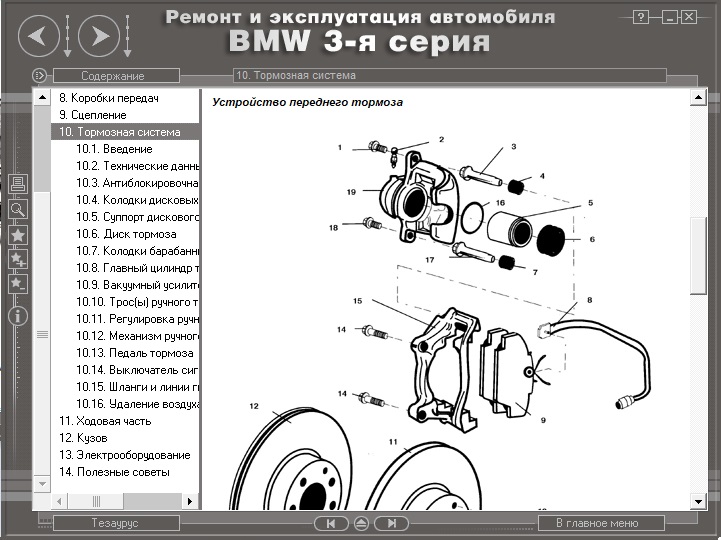This screenshot has height=540, width=721.
Task: Go back with the left arrow button
Action: [x=39, y=36]
